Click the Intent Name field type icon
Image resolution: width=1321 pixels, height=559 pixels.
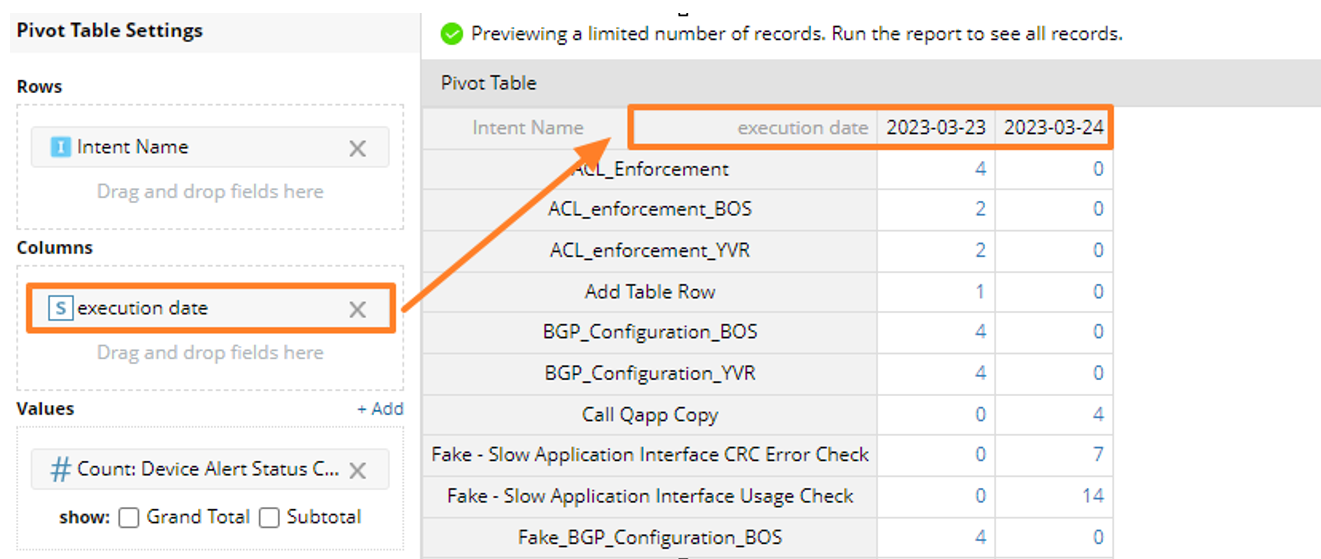pyautogui.click(x=61, y=147)
